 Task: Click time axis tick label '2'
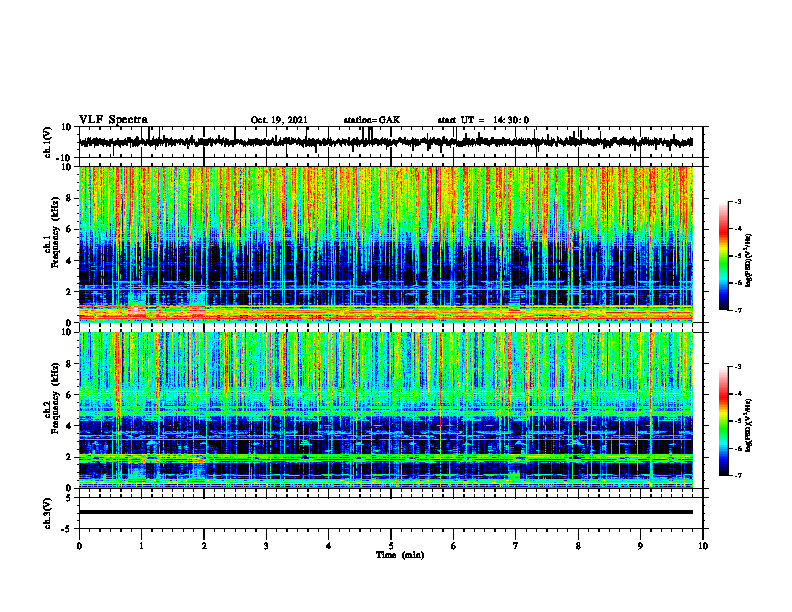204,546
